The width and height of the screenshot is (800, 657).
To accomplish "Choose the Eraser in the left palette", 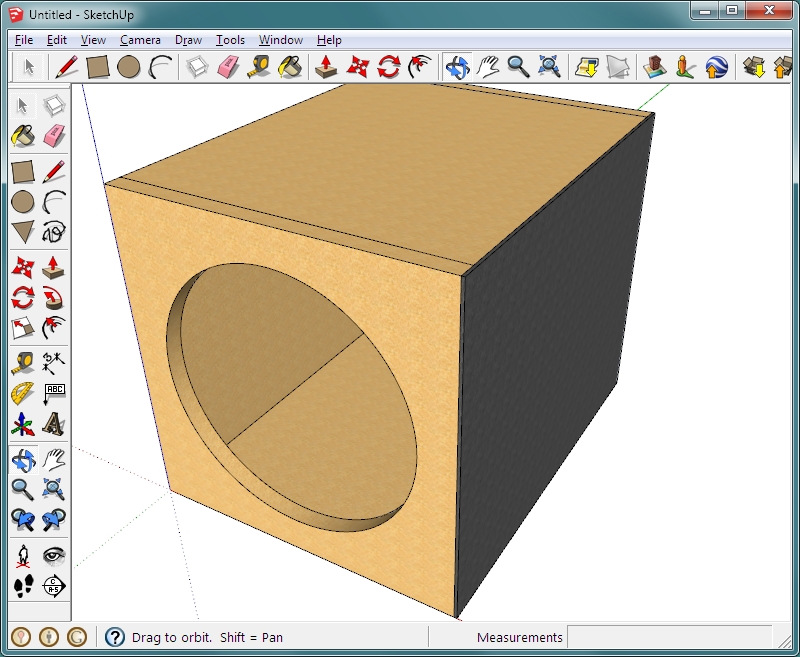I will pos(54,136).
